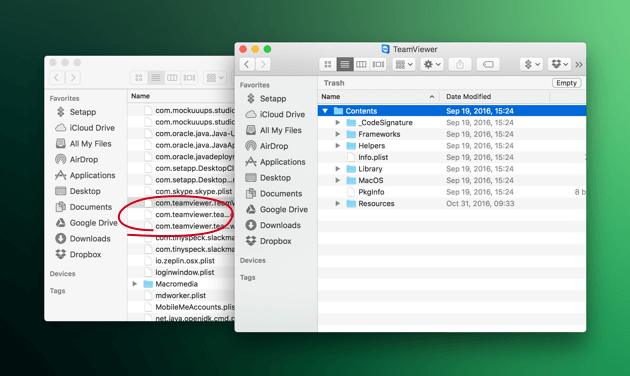Switch TeamViewer window to icon view
This screenshot has height=376, width=630.
click(x=328, y=64)
